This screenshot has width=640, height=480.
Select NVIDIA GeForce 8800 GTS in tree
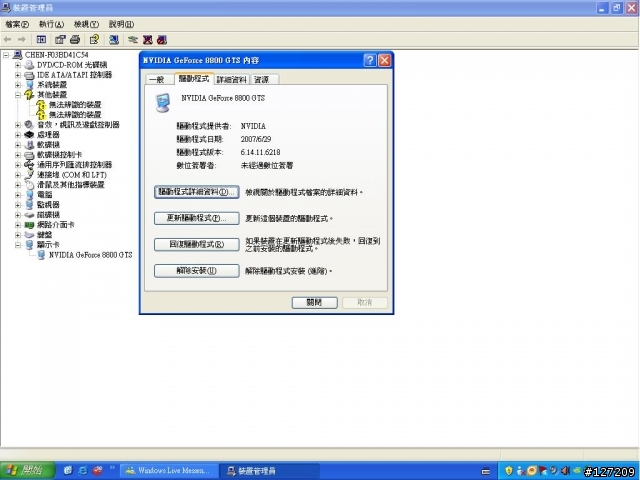pyautogui.click(x=91, y=255)
